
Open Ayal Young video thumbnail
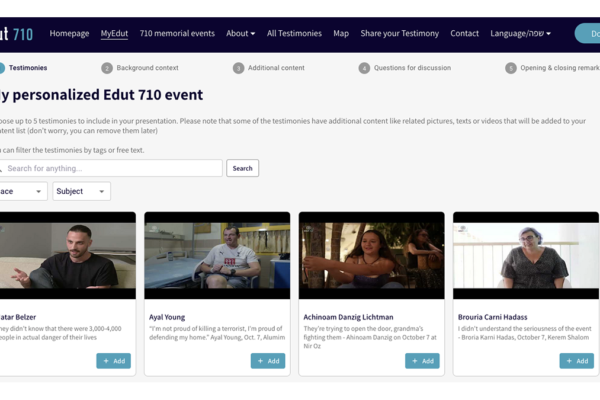click(x=217, y=255)
